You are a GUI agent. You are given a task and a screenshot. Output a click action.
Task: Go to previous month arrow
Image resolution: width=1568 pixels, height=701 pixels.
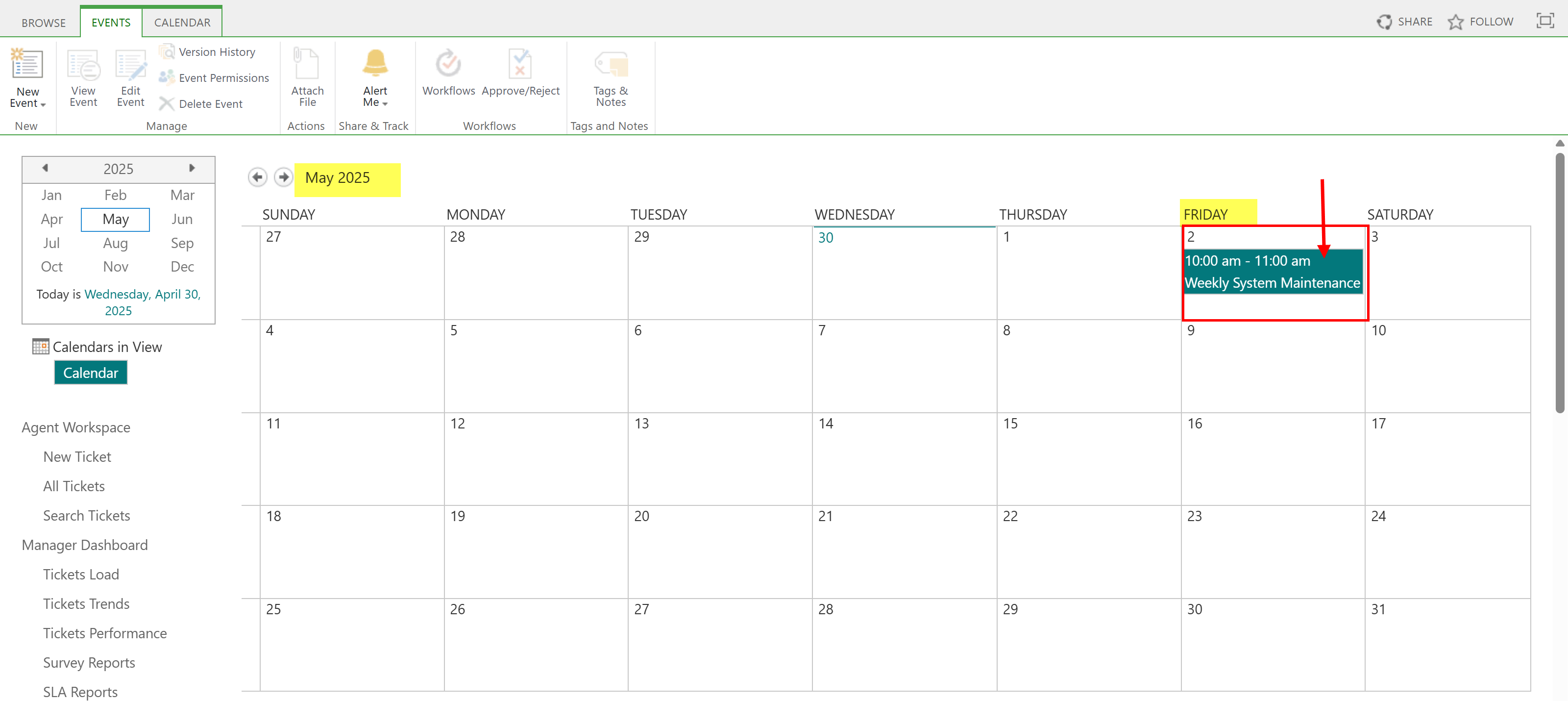(257, 177)
